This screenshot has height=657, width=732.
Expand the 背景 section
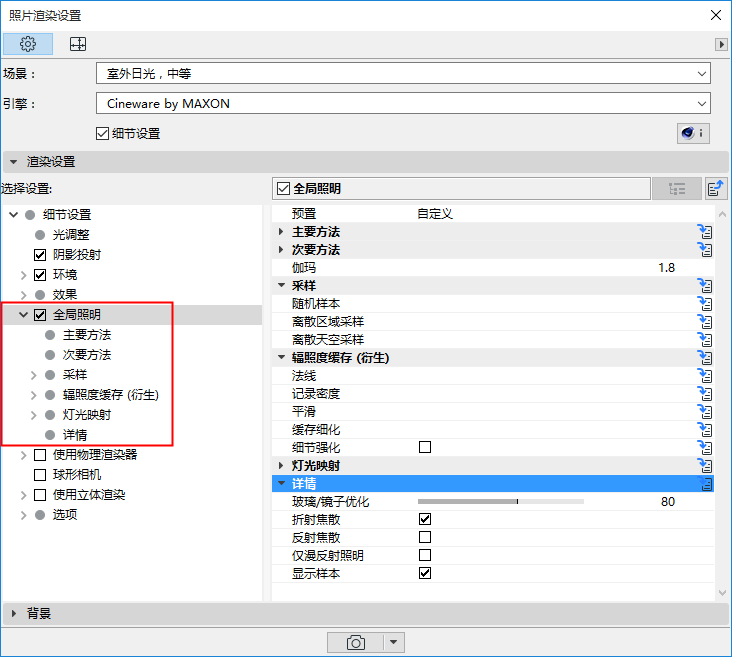pyautogui.click(x=14, y=614)
